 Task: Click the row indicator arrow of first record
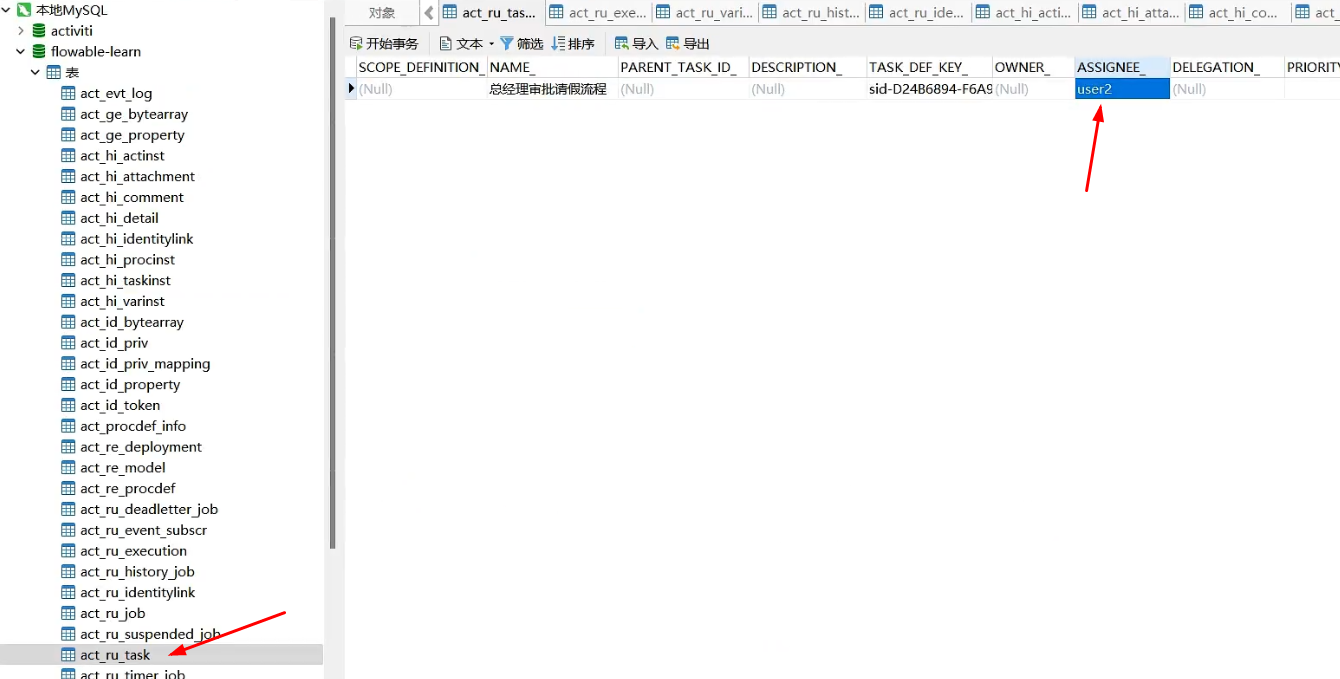pos(351,89)
